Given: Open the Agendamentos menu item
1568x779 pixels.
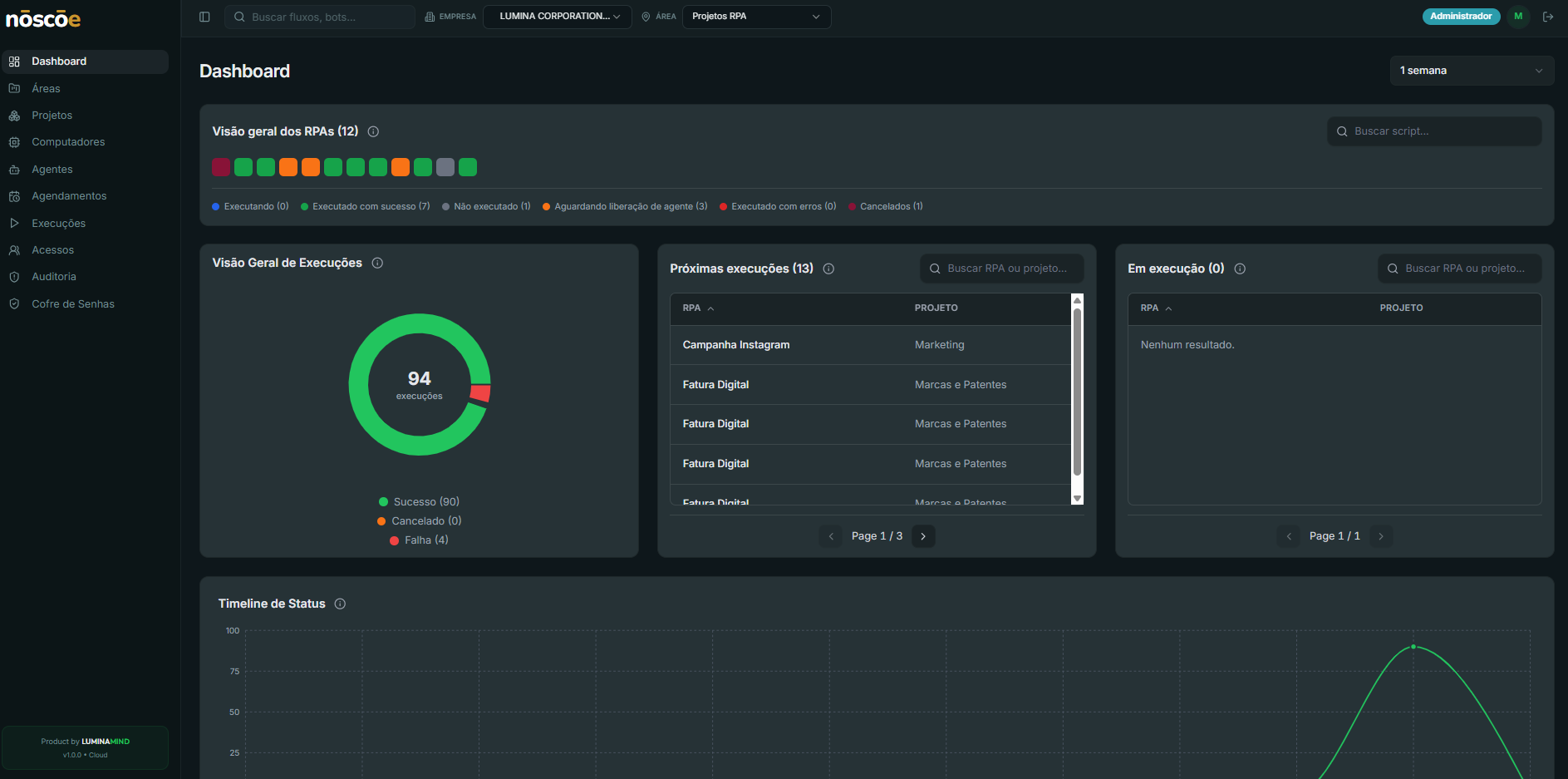Looking at the screenshot, I should [85, 196].
